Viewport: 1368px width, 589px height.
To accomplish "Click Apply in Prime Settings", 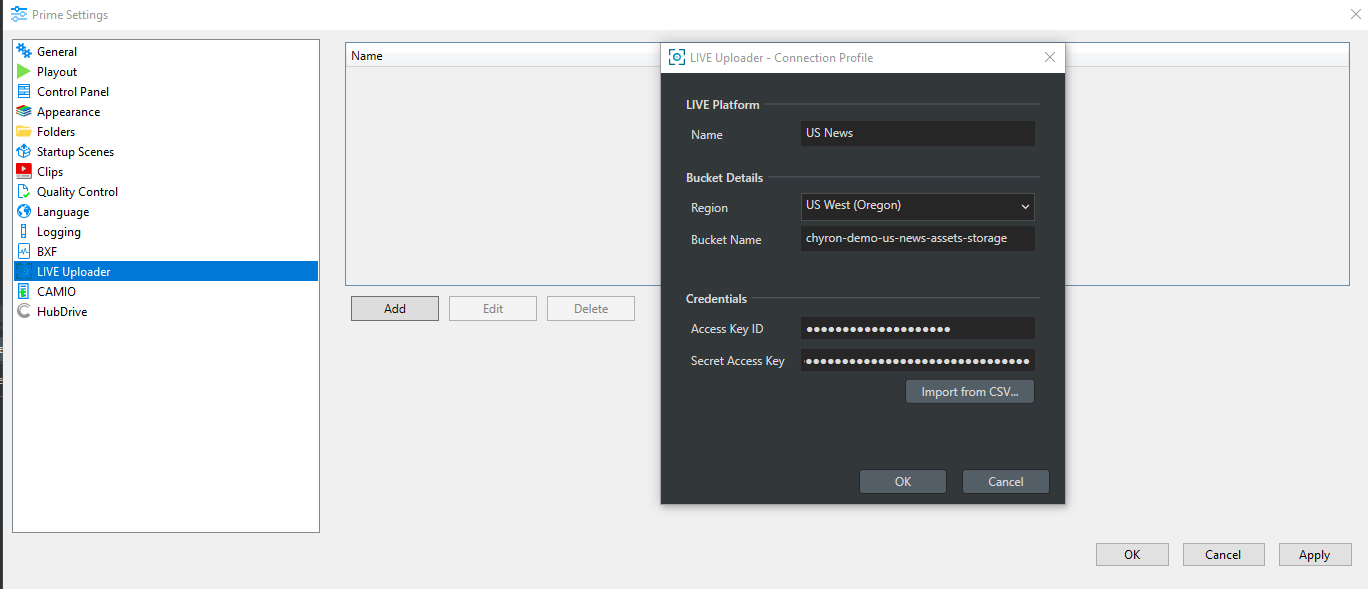I will 1313,555.
